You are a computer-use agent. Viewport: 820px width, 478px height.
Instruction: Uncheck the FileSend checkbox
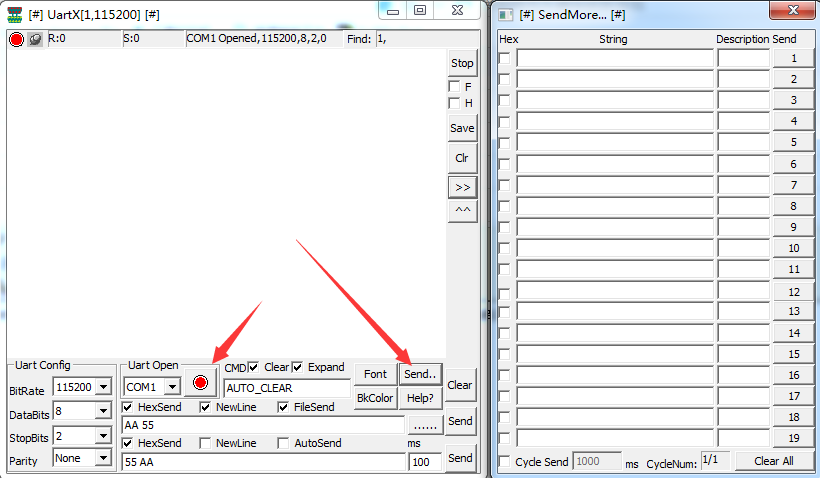coord(283,407)
